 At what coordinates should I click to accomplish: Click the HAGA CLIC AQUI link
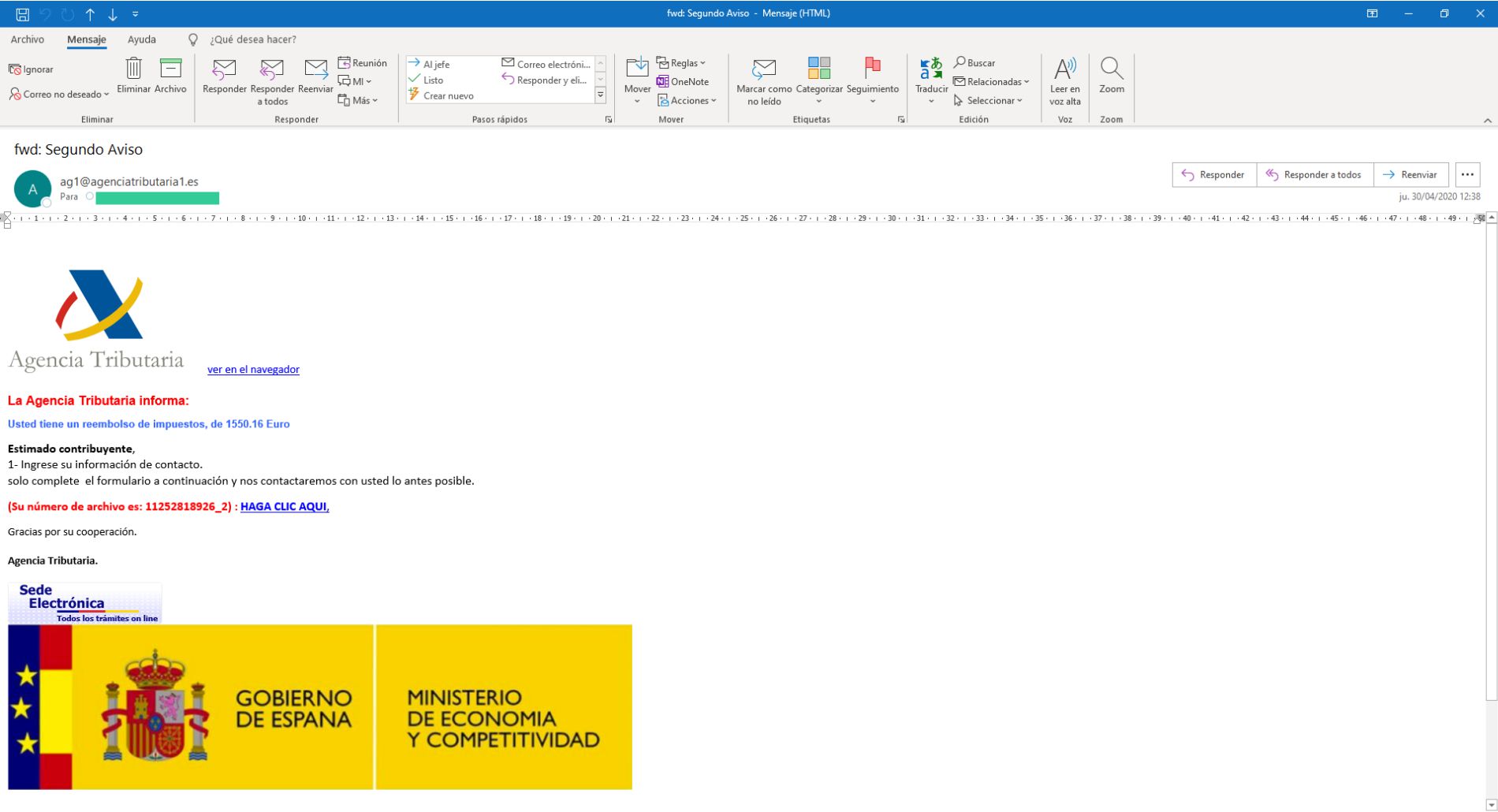click(x=285, y=507)
